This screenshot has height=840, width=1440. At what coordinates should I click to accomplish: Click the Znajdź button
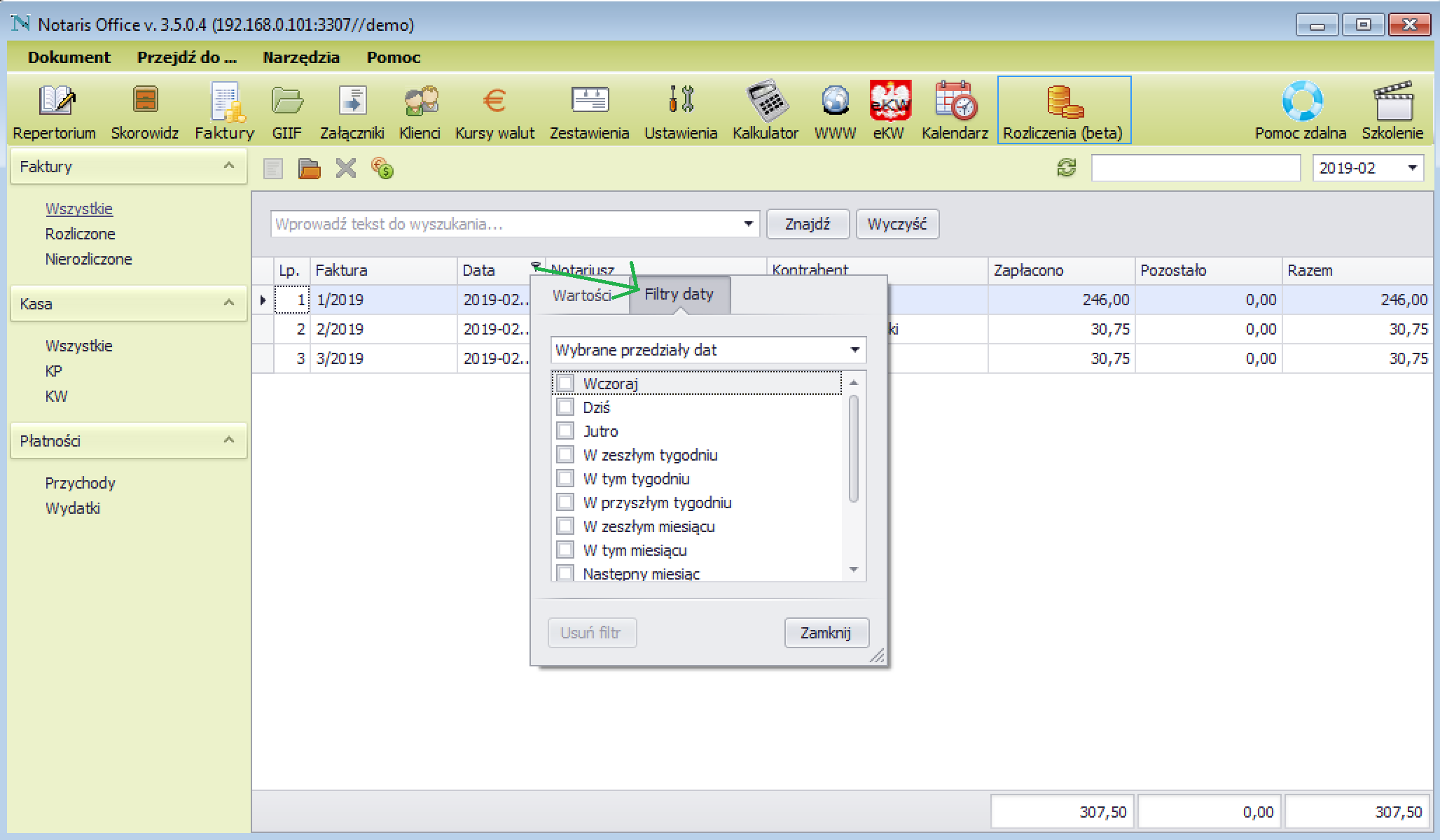click(x=808, y=224)
